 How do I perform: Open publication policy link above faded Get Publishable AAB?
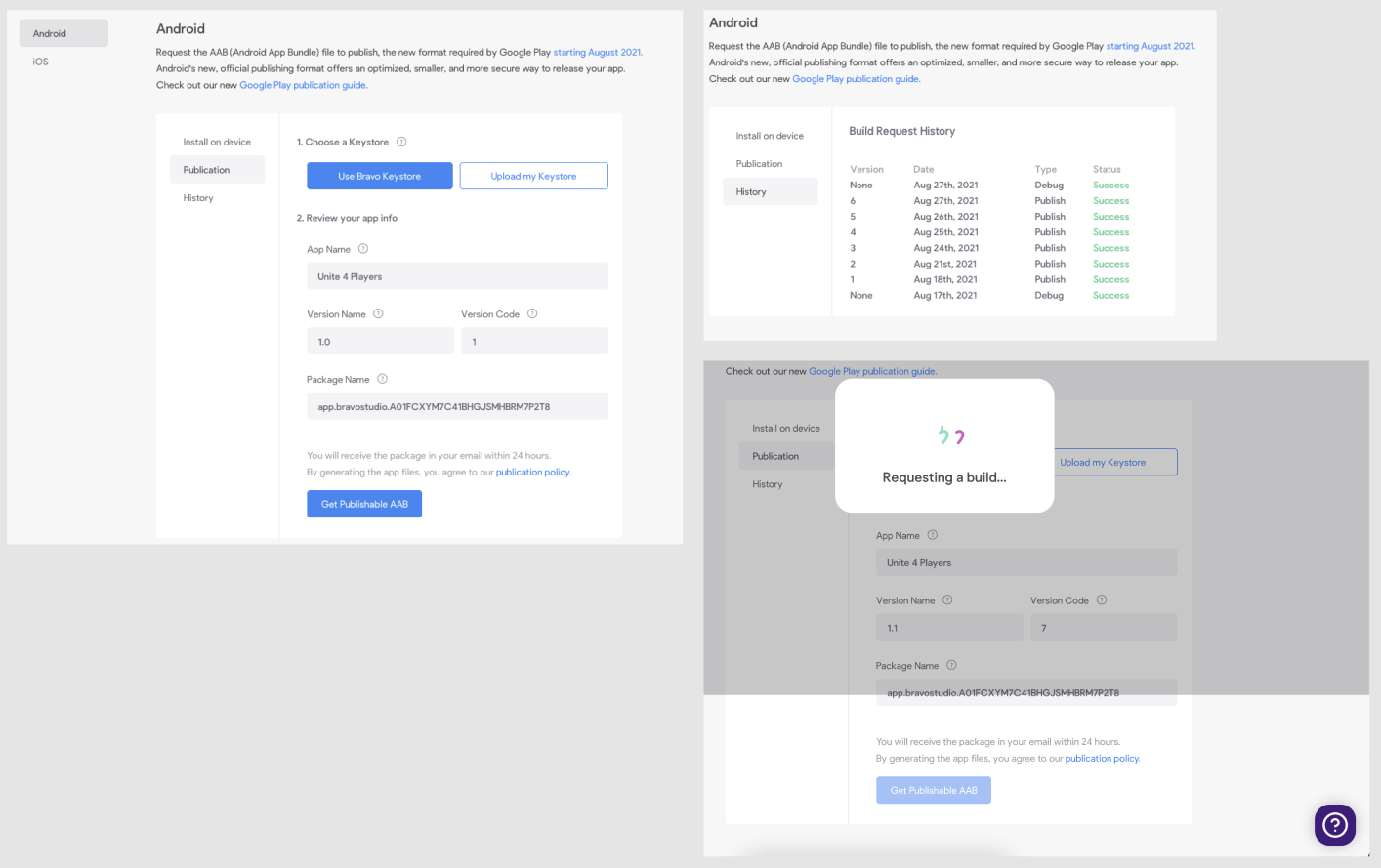click(x=1103, y=758)
